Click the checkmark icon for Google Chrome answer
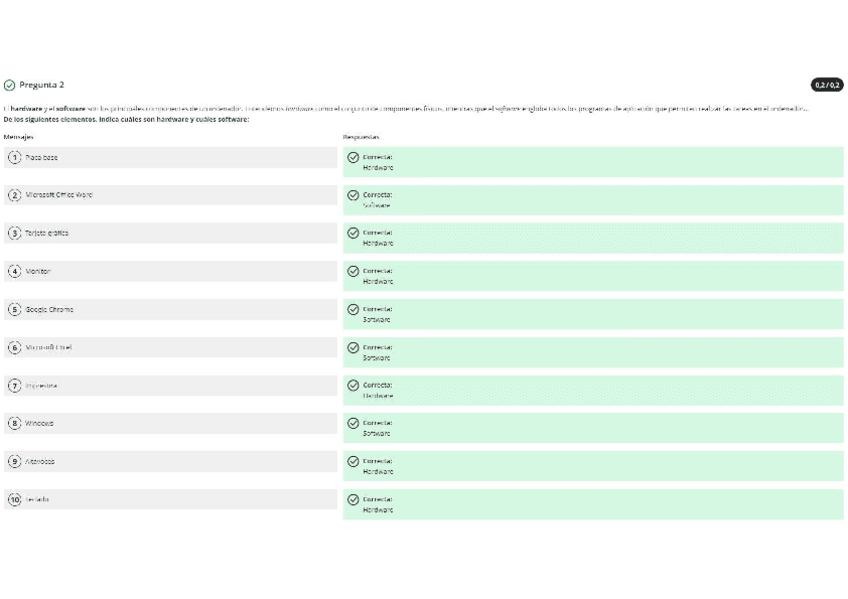The height and width of the screenshot is (599, 848). (x=353, y=309)
